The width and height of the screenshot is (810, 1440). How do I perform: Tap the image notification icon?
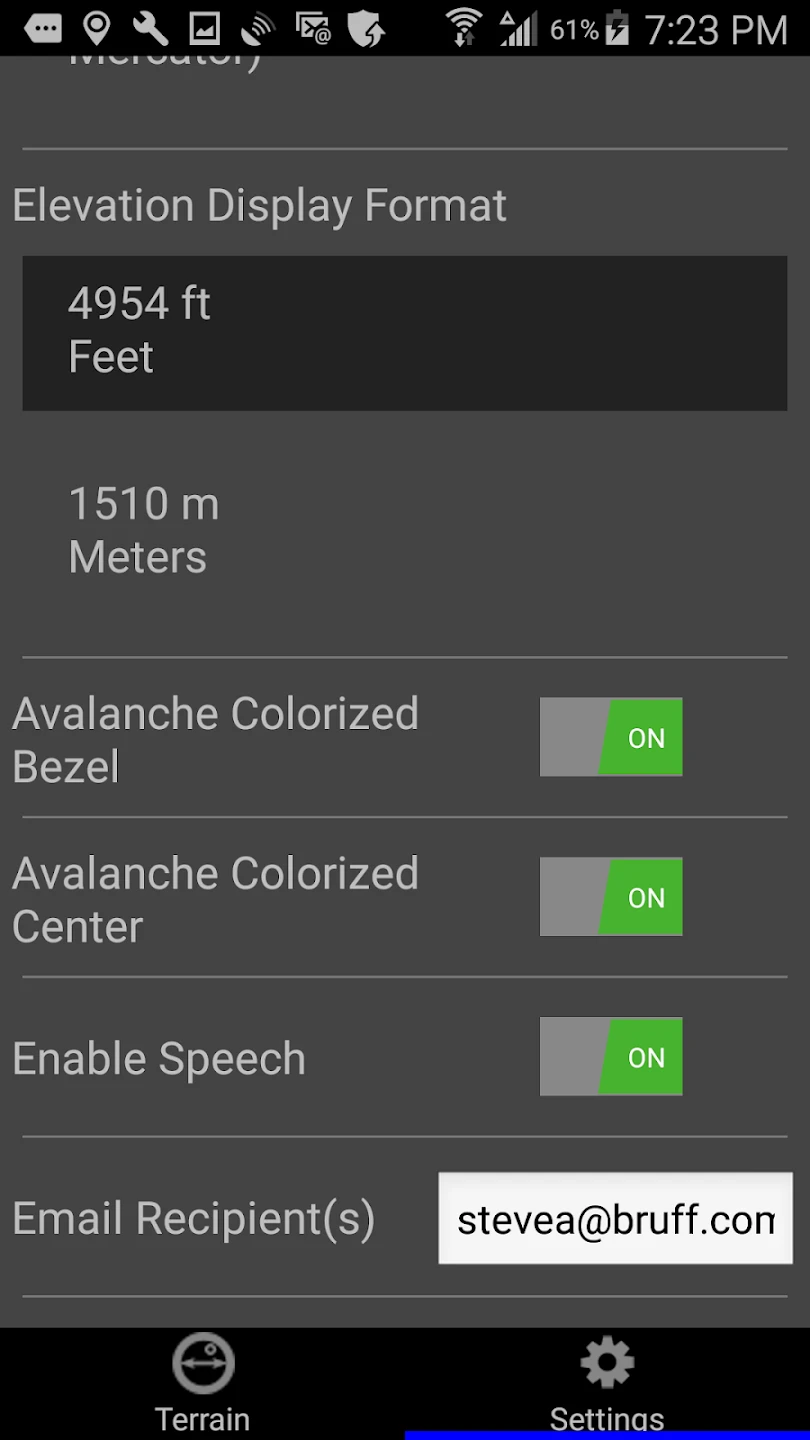[x=204, y=29]
